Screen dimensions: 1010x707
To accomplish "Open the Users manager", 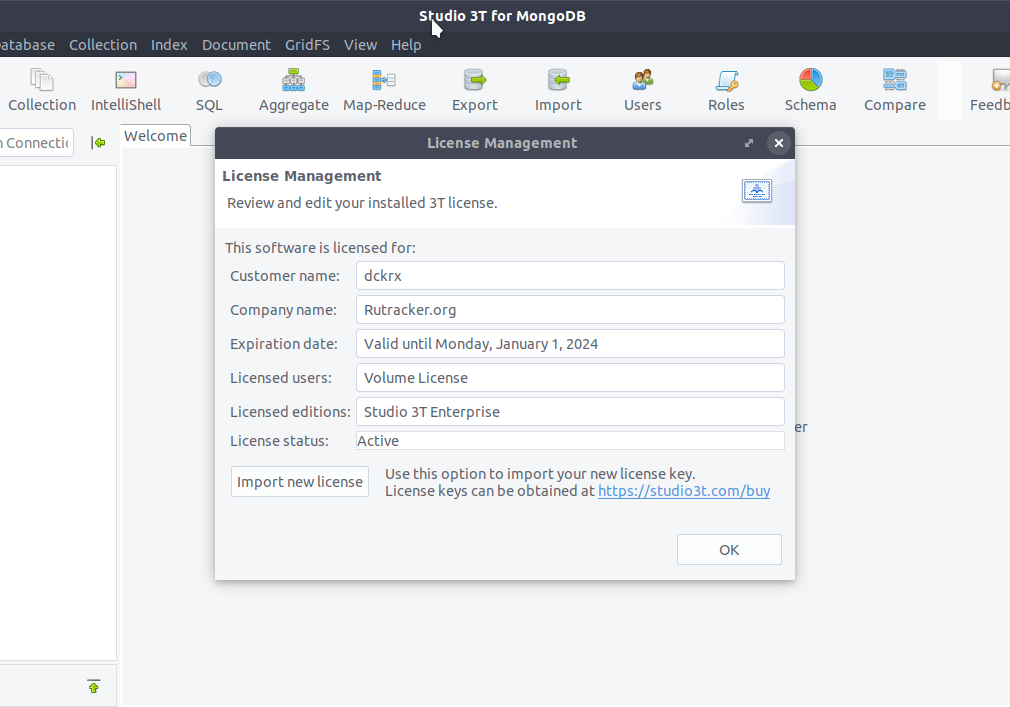I will click(642, 90).
